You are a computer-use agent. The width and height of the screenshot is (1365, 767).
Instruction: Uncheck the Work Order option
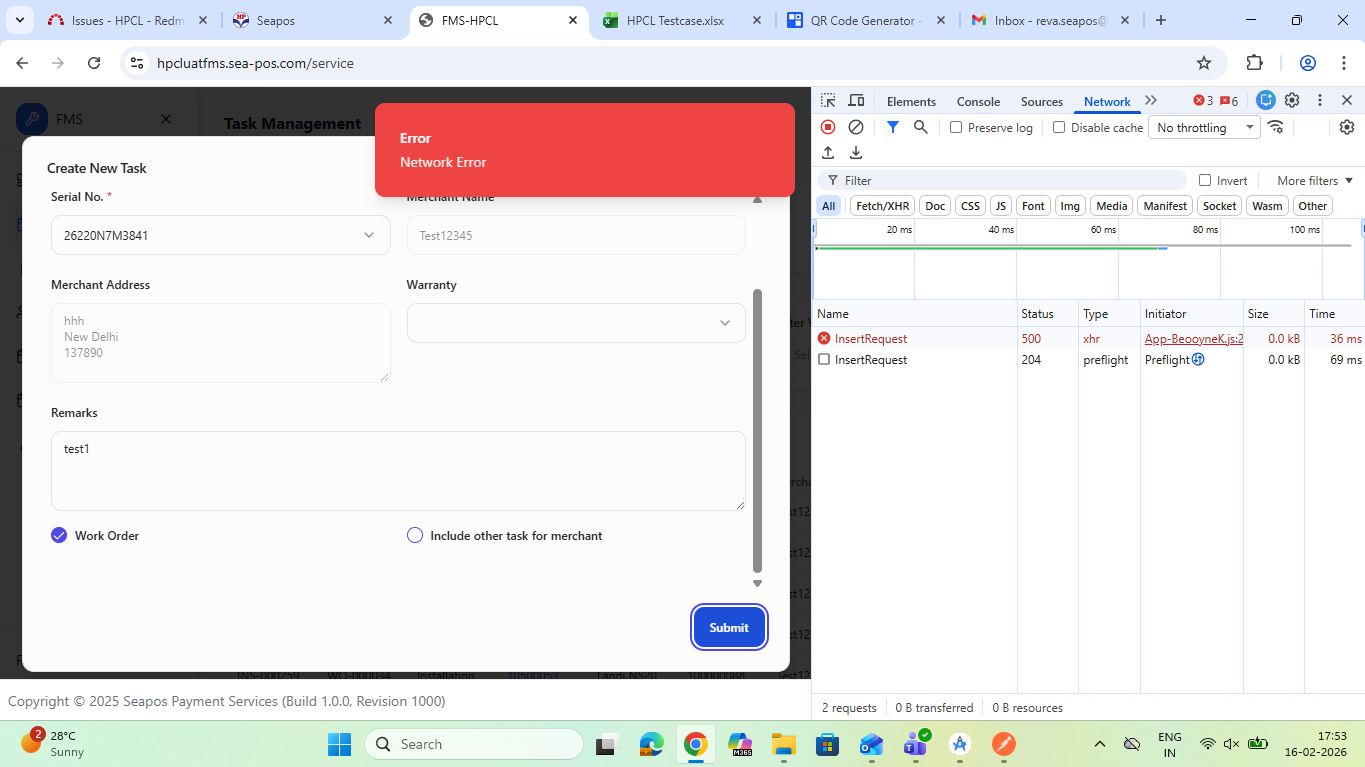(59, 535)
